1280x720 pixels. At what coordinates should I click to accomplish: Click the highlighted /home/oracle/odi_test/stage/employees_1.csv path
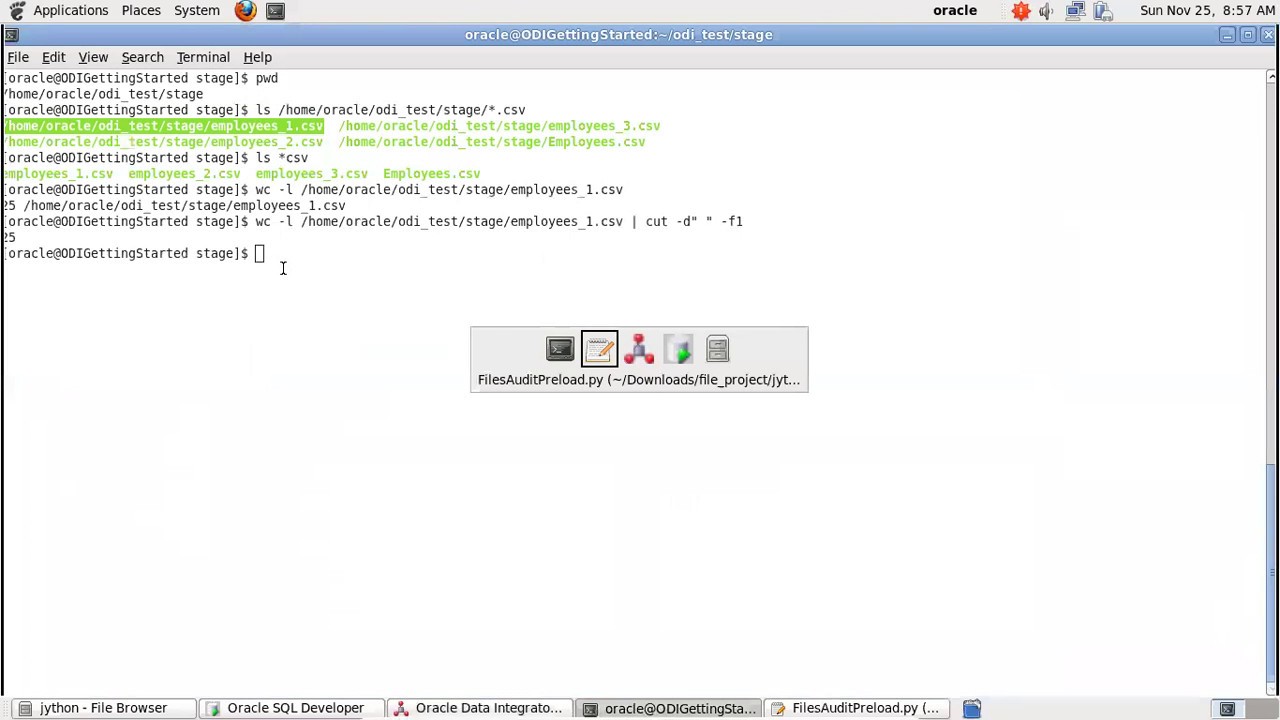coord(164,126)
